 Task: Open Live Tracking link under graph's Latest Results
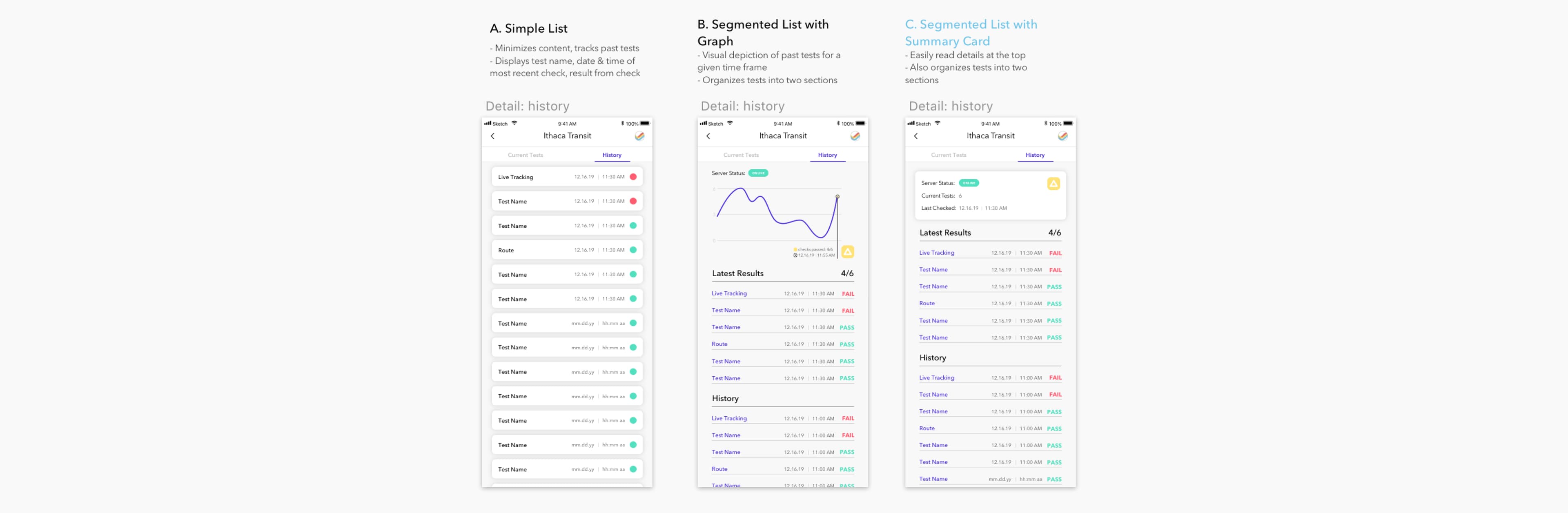(x=728, y=294)
